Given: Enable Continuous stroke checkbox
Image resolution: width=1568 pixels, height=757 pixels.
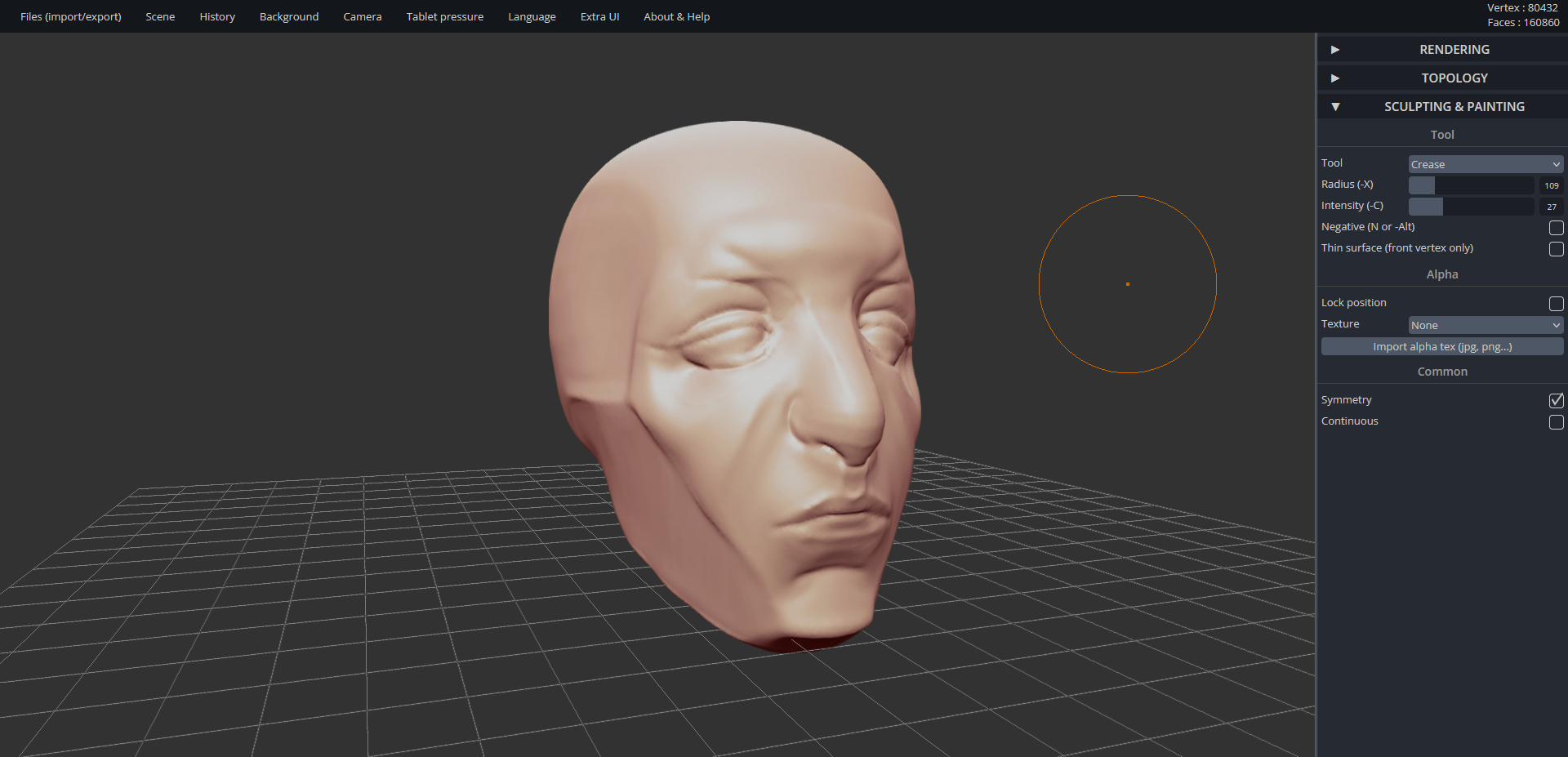Looking at the screenshot, I should pos(1556,422).
